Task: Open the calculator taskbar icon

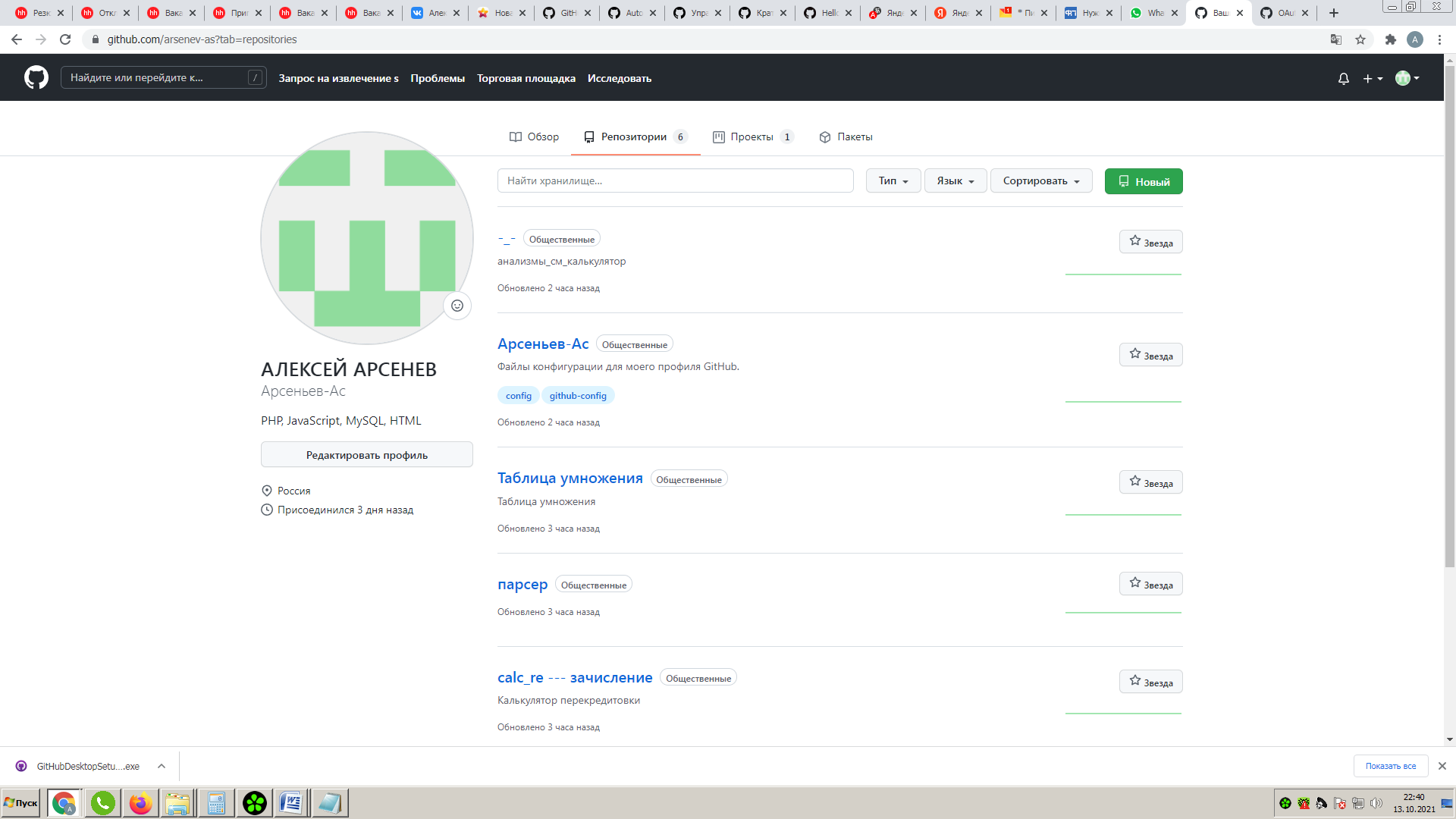Action: pyautogui.click(x=216, y=803)
